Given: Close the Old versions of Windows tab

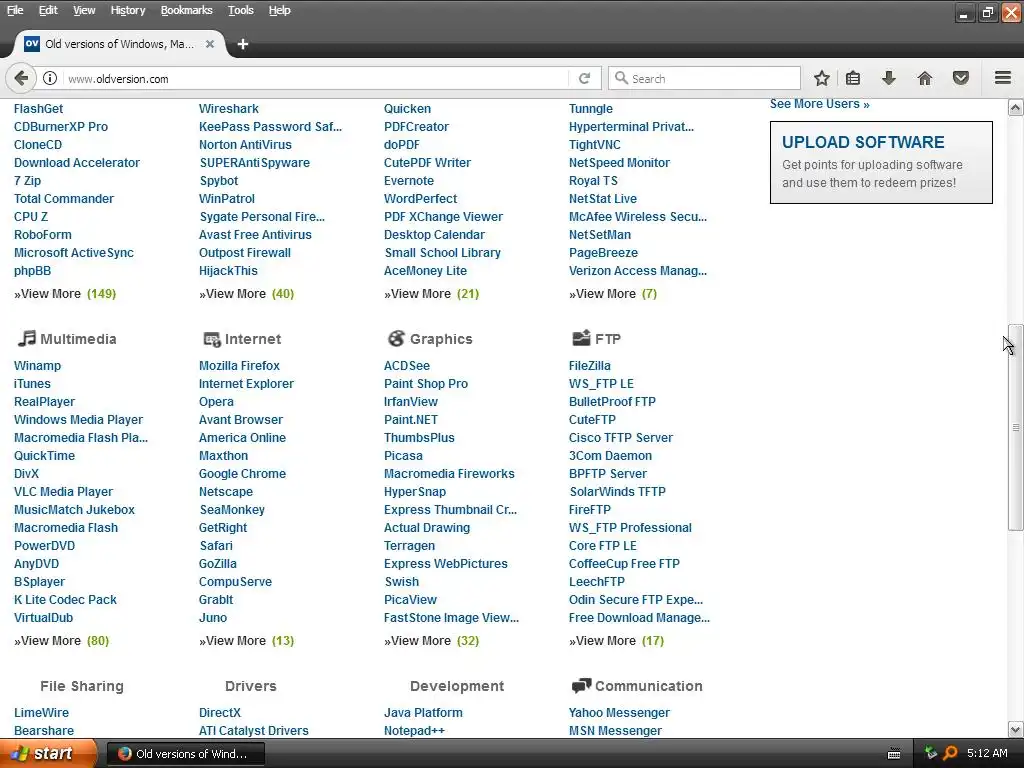Looking at the screenshot, I should coord(210,44).
